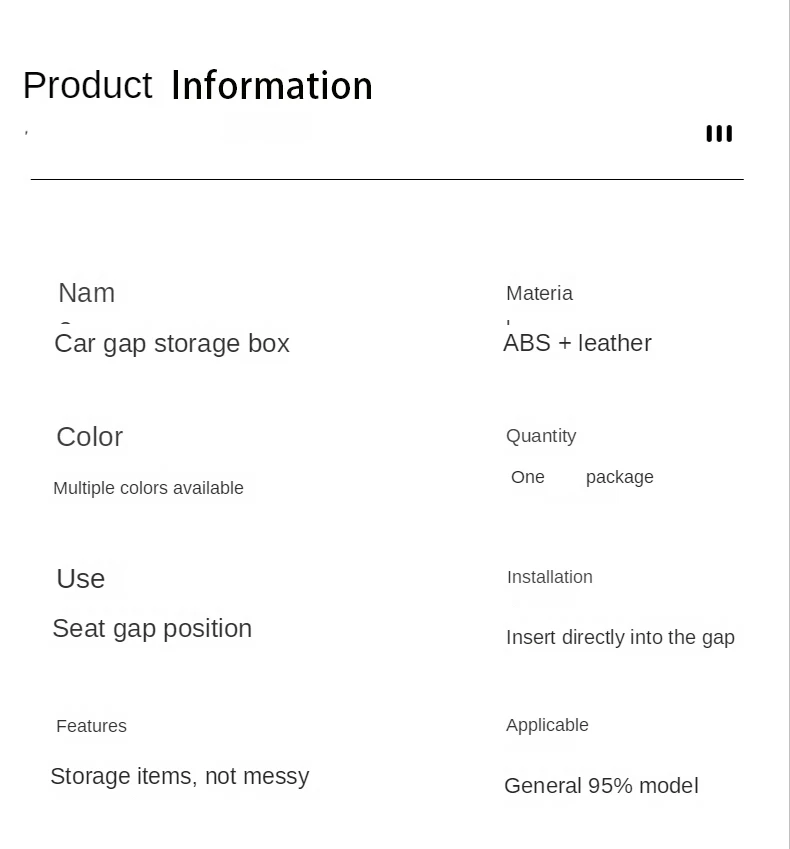This screenshot has height=849, width=790.
Task: Click the Car gap storage box text
Action: [x=172, y=344]
